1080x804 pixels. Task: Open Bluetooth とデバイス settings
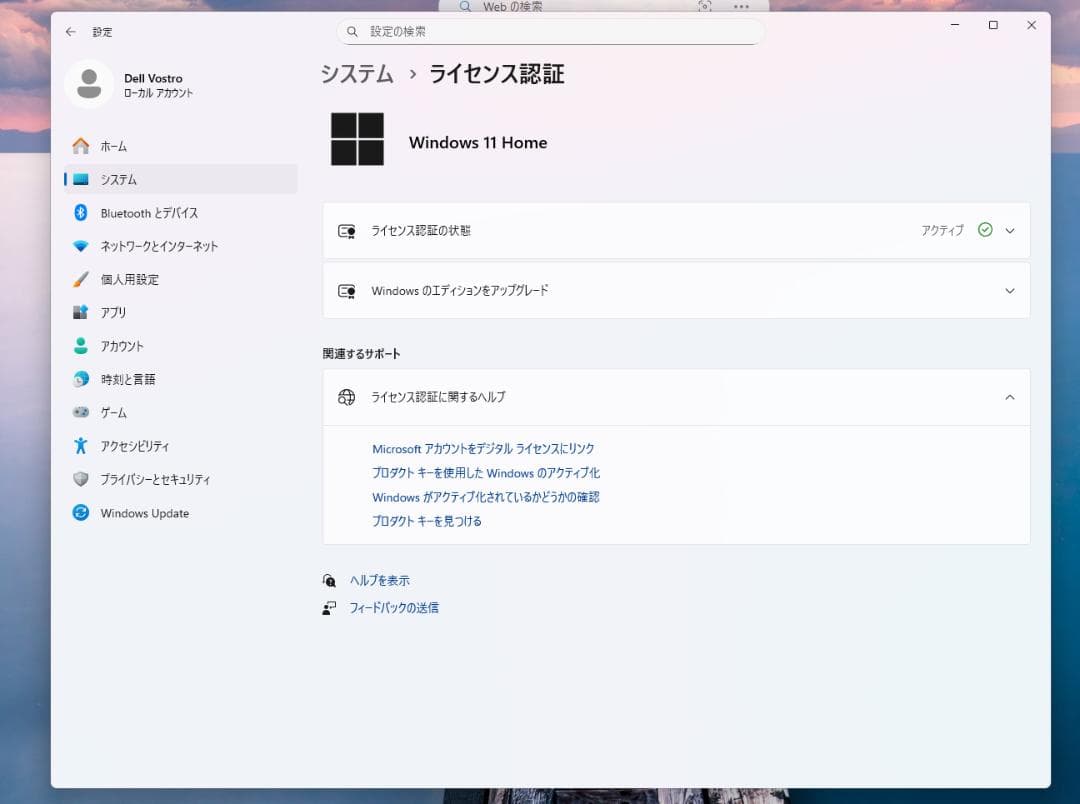(150, 212)
